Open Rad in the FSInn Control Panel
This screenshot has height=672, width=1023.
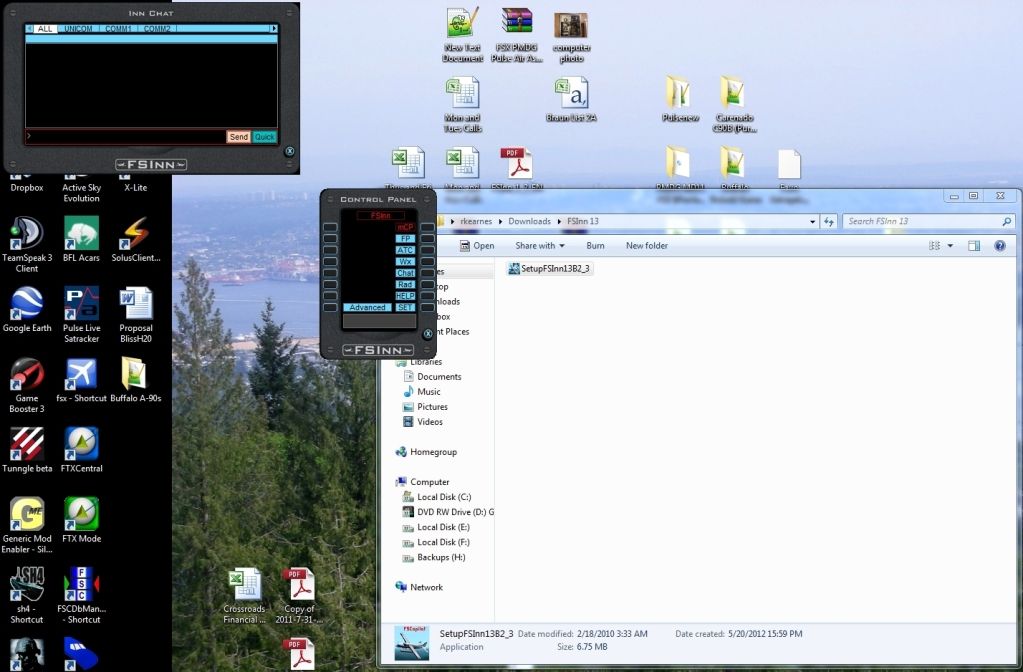click(405, 284)
